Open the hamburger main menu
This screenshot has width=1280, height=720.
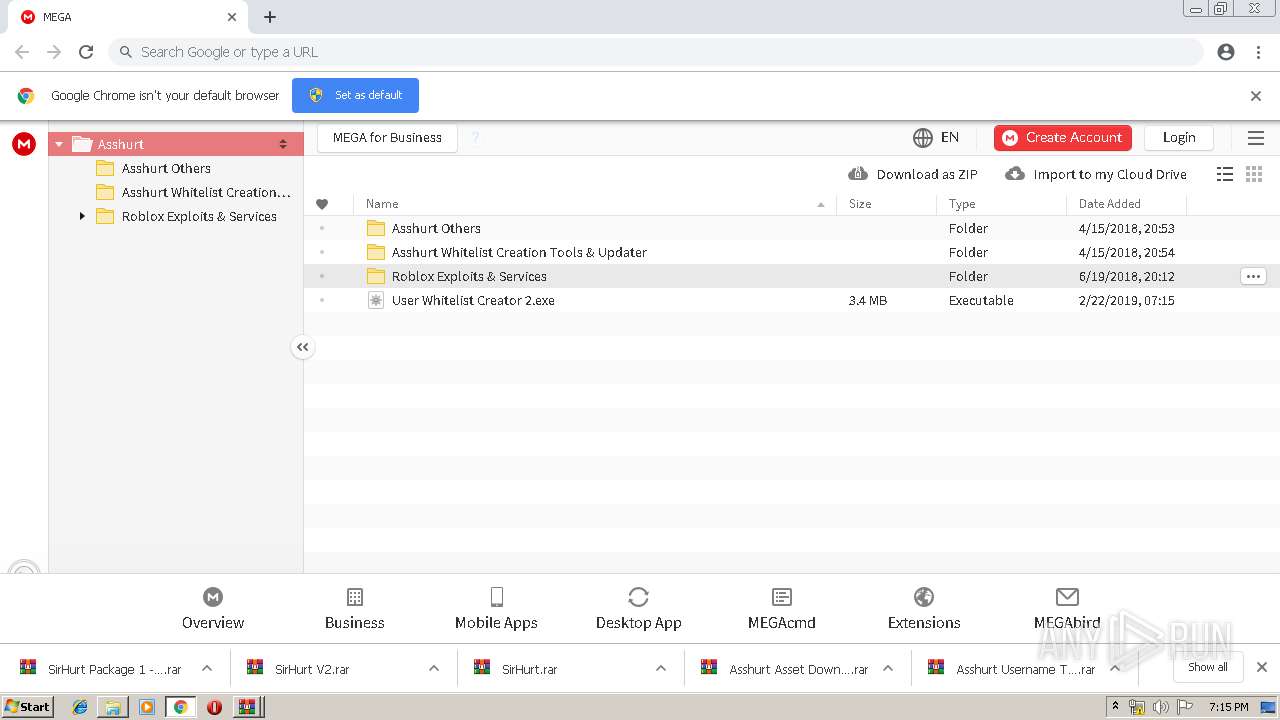[x=1256, y=138]
